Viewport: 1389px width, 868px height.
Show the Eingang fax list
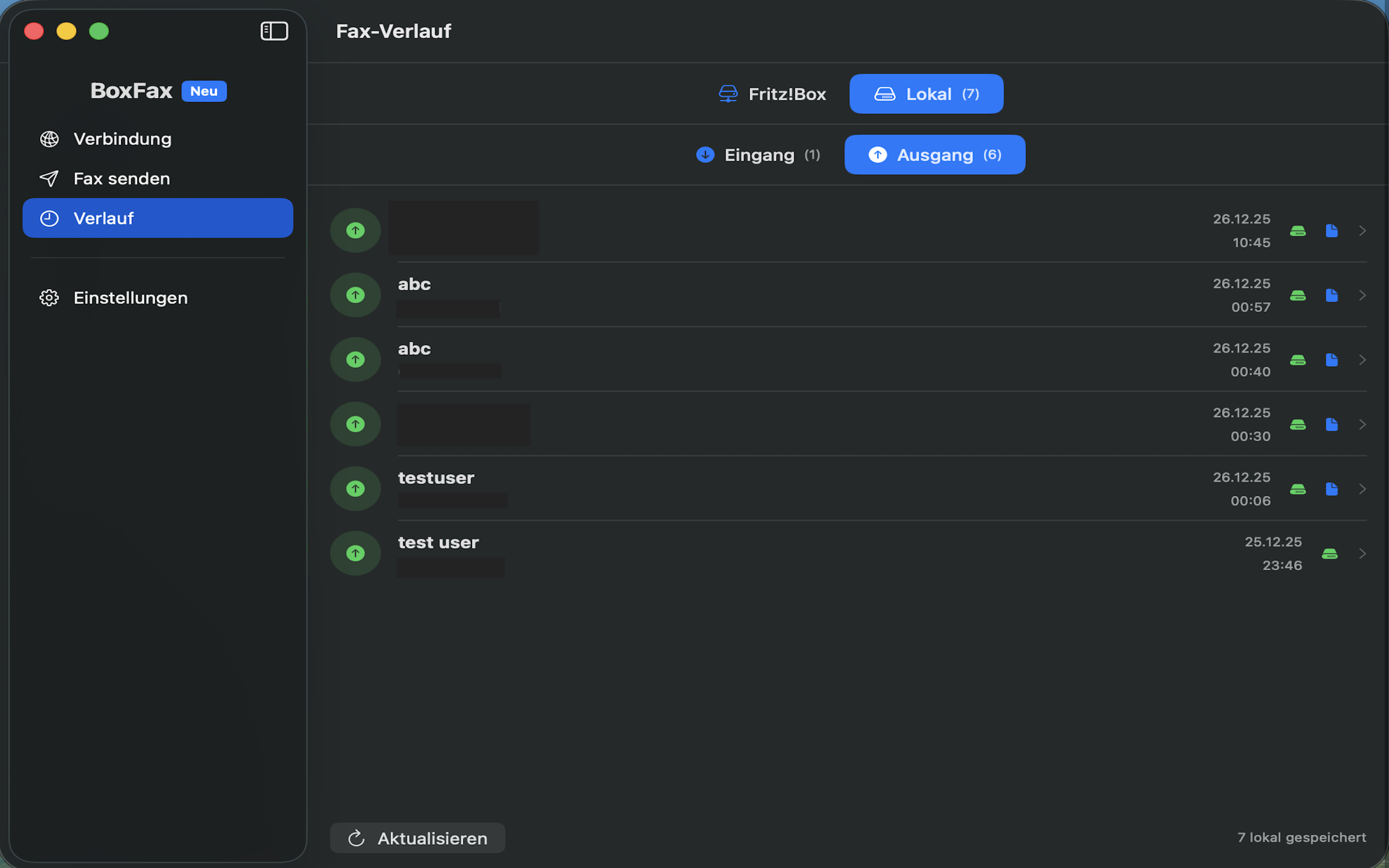pyautogui.click(x=759, y=155)
